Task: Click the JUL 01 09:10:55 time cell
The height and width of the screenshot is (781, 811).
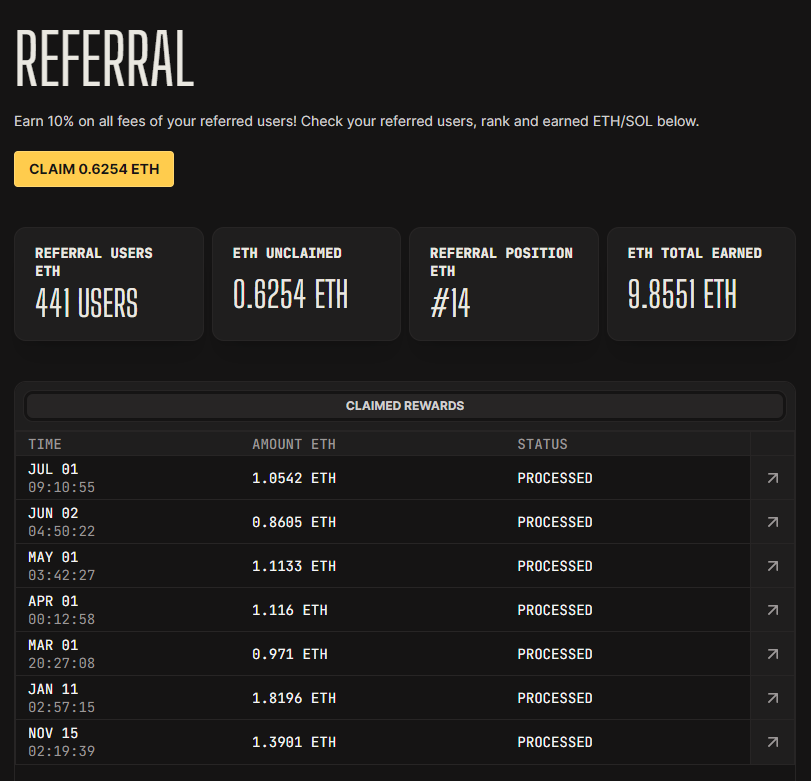Action: tap(62, 478)
